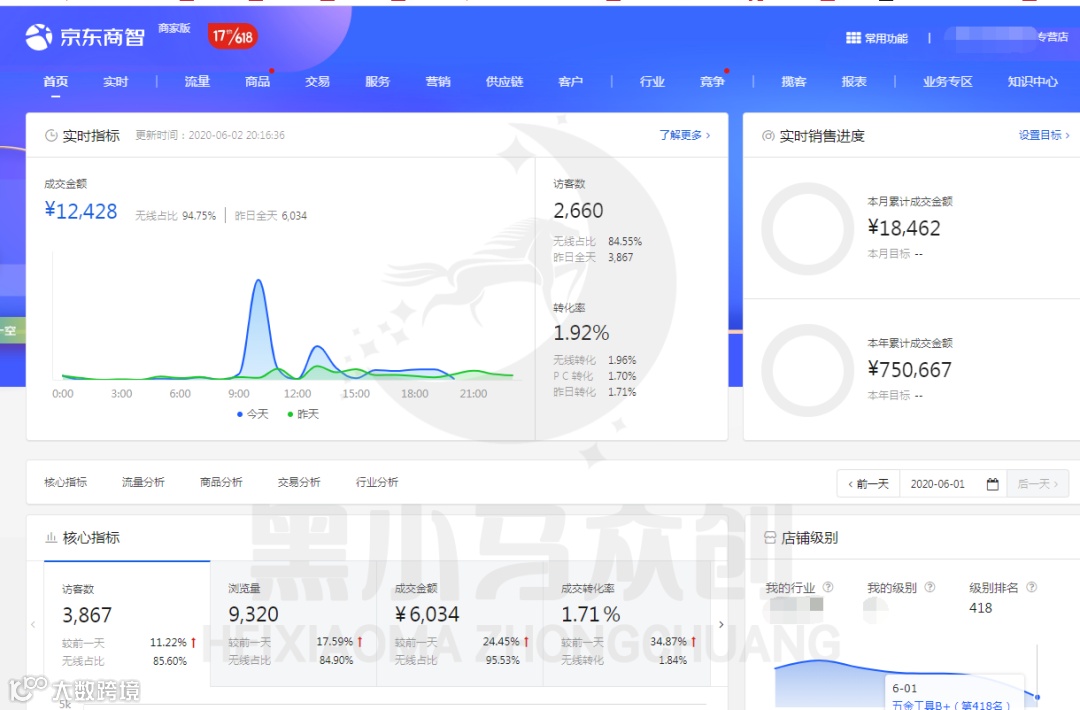Click the right arrow of metric cards
This screenshot has width=1080, height=710.
[721, 625]
